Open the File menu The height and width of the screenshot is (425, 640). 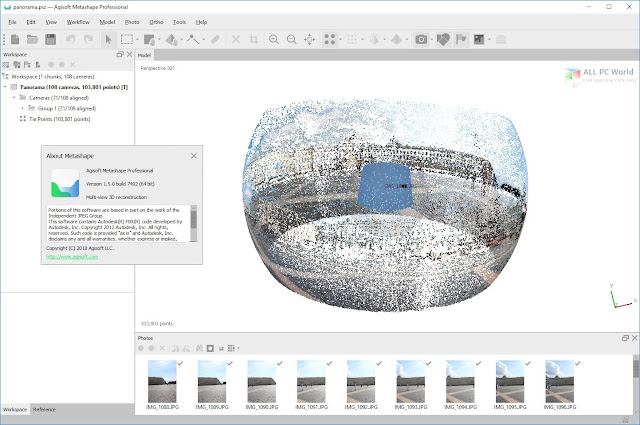13,22
